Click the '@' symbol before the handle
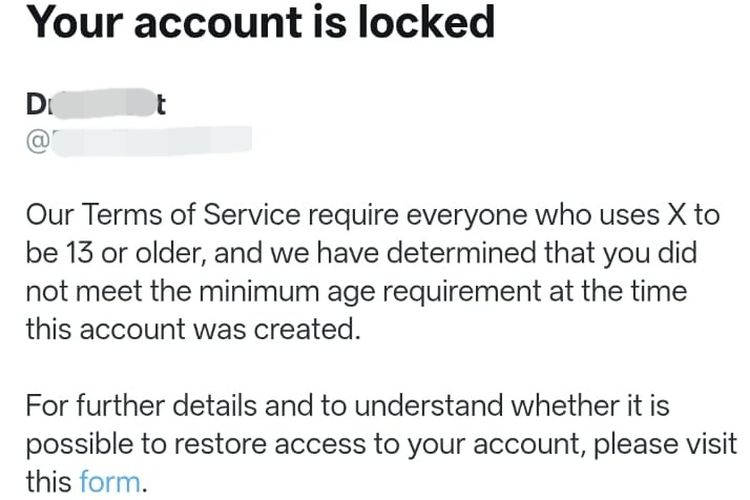 coord(37,140)
